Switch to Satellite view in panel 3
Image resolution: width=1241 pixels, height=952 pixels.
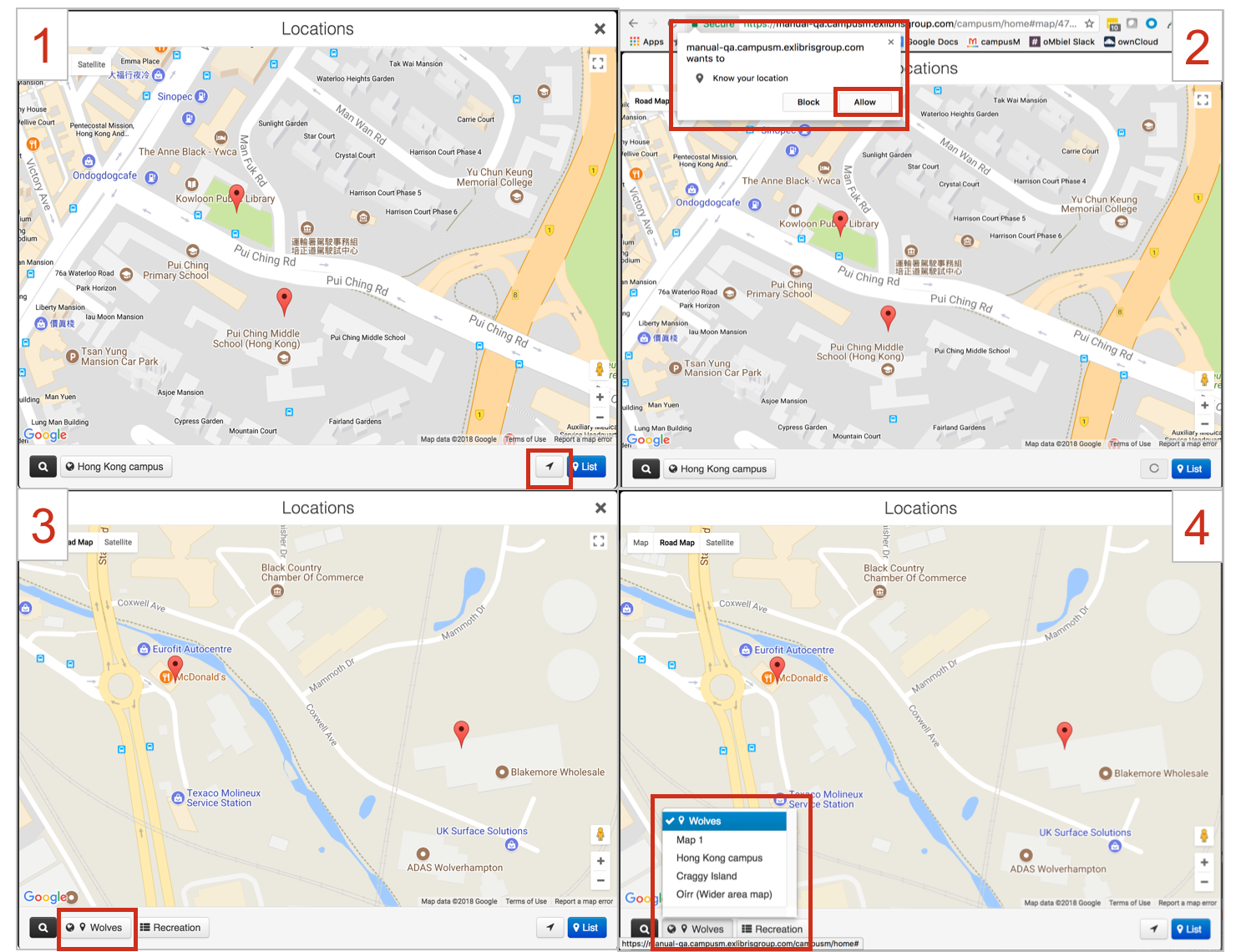tap(118, 543)
